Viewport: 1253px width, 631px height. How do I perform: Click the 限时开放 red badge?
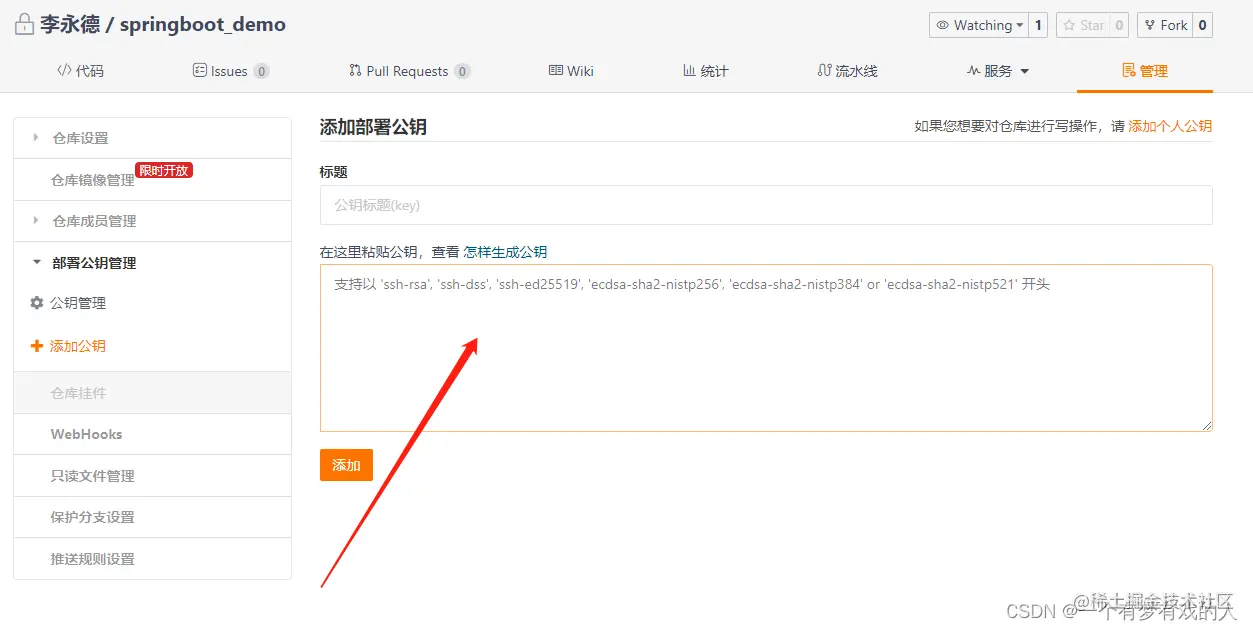click(x=164, y=170)
